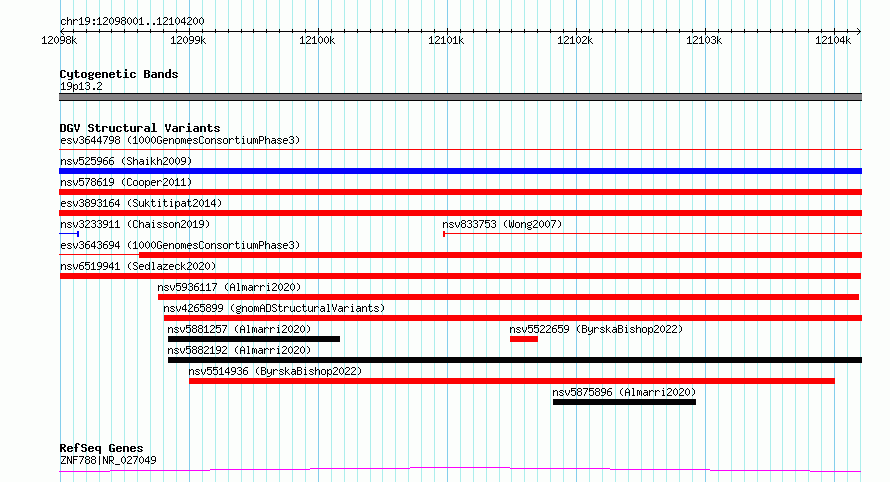The image size is (890, 482).
Task: Click the RefSeq Genes track title
Action: (x=101, y=448)
